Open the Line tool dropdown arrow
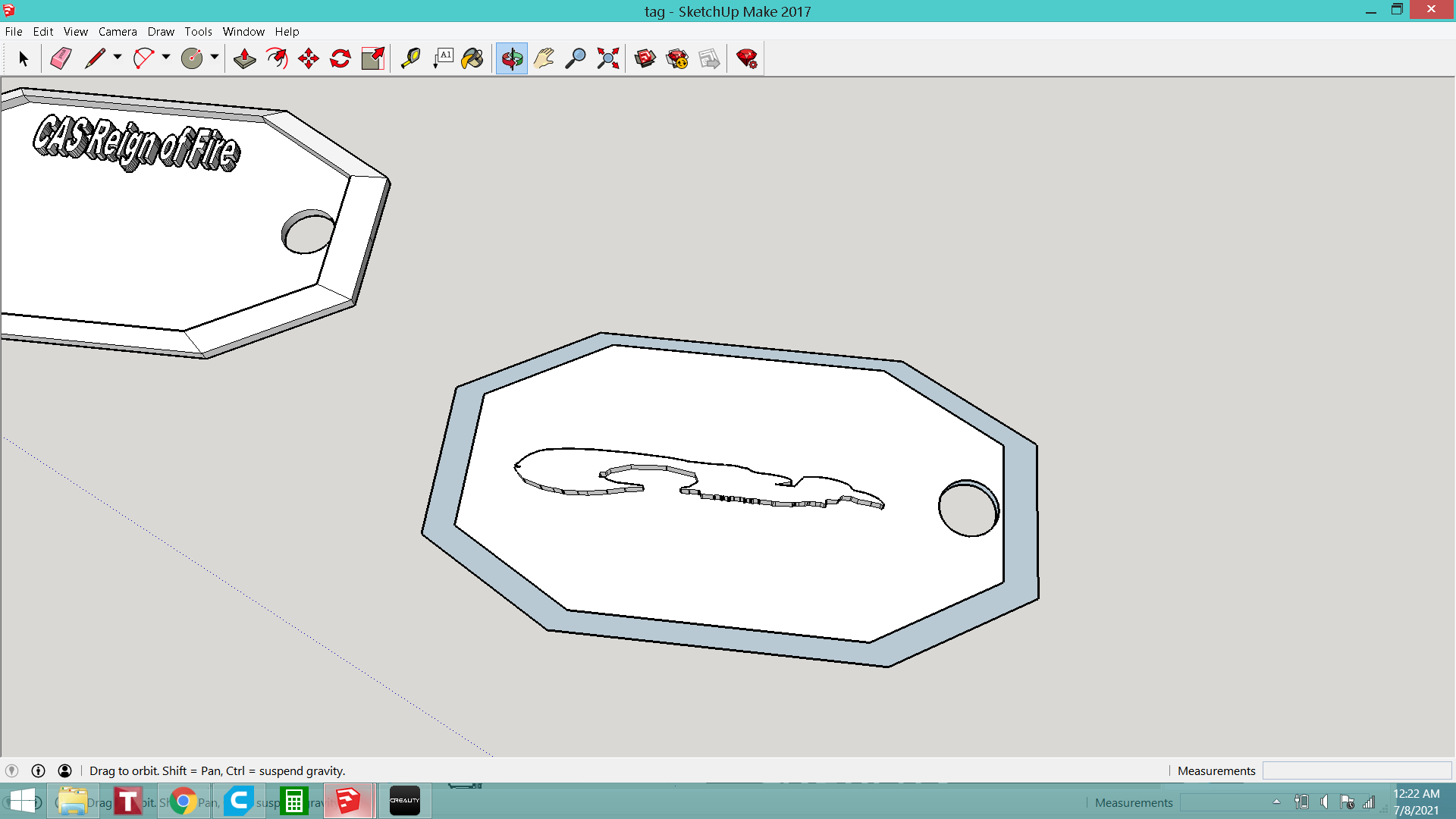 118,58
